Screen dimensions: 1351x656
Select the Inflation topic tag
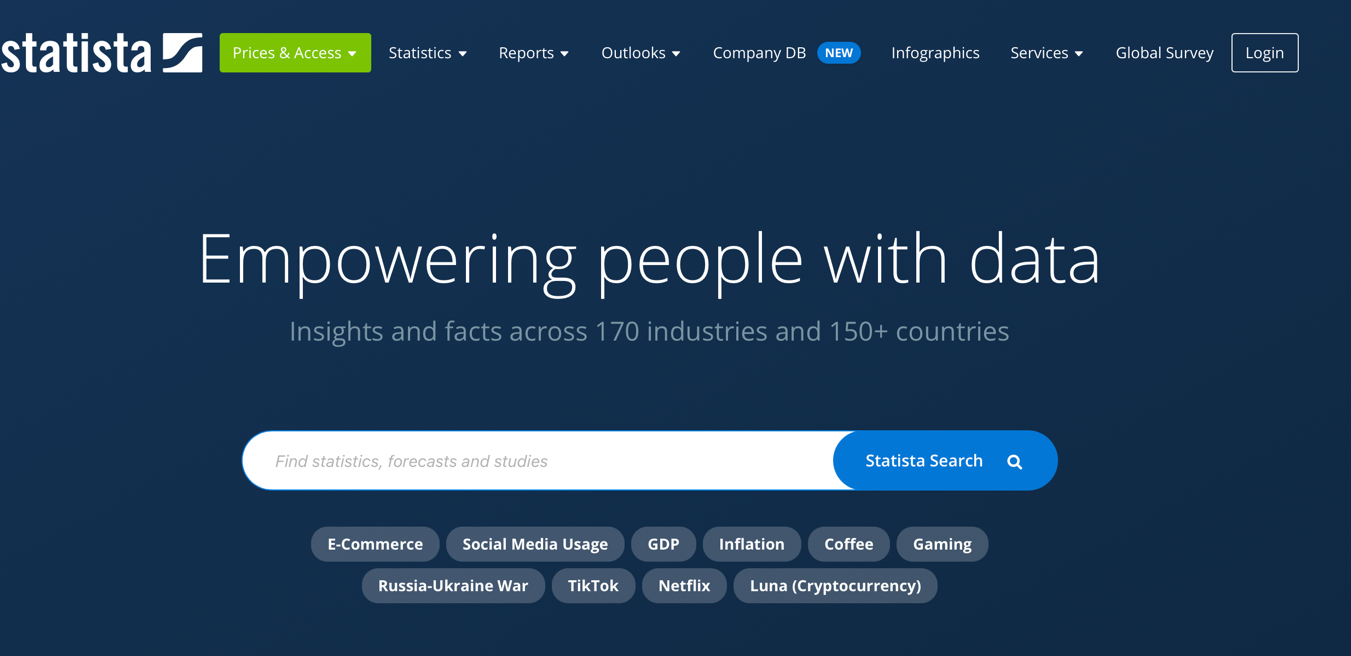click(x=751, y=544)
